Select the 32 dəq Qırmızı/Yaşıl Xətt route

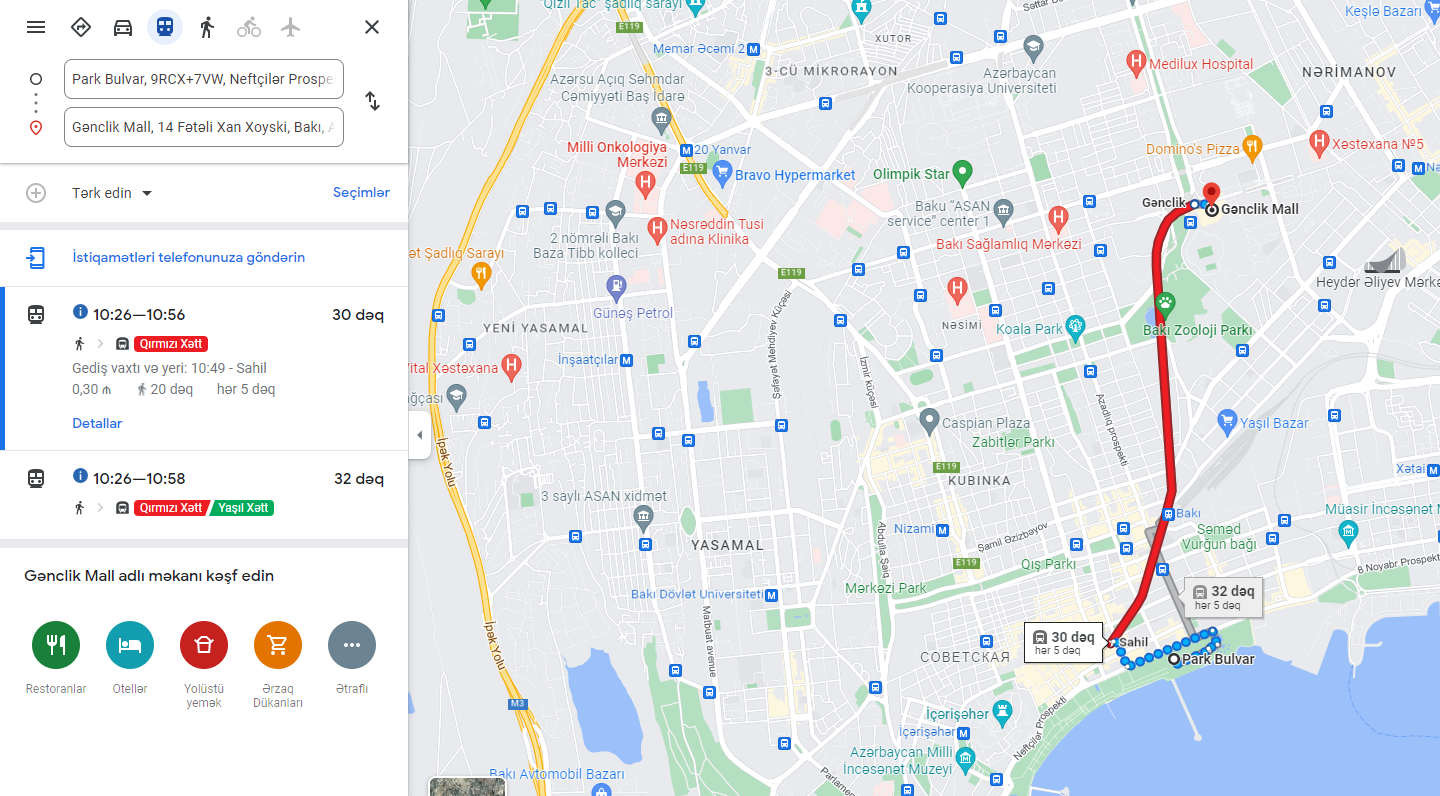pyautogui.click(x=204, y=493)
